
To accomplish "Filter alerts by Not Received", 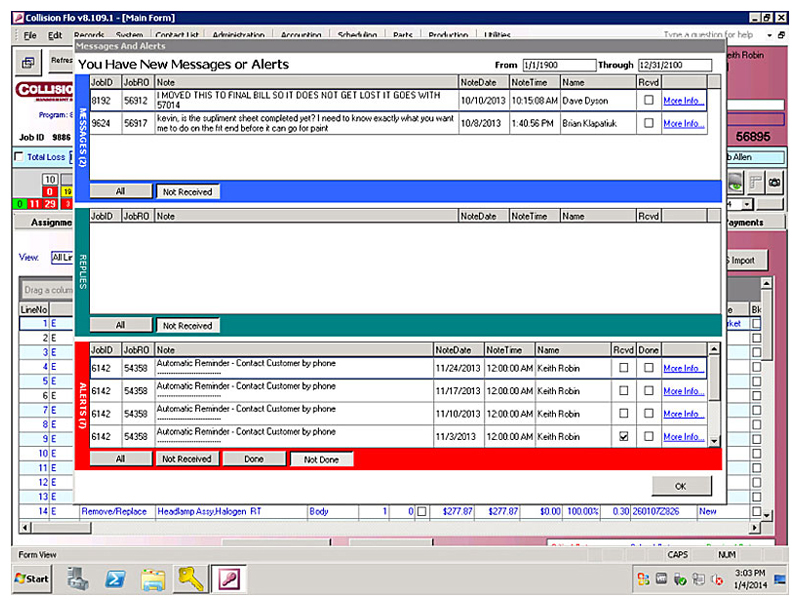I will (x=187, y=459).
